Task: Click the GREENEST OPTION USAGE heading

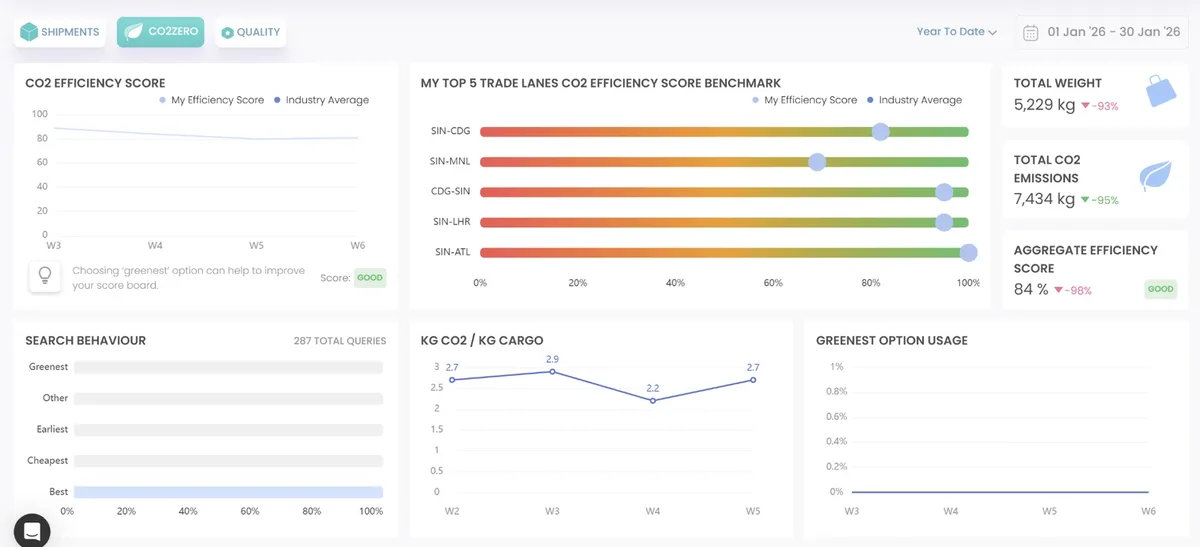Action: click(x=892, y=341)
